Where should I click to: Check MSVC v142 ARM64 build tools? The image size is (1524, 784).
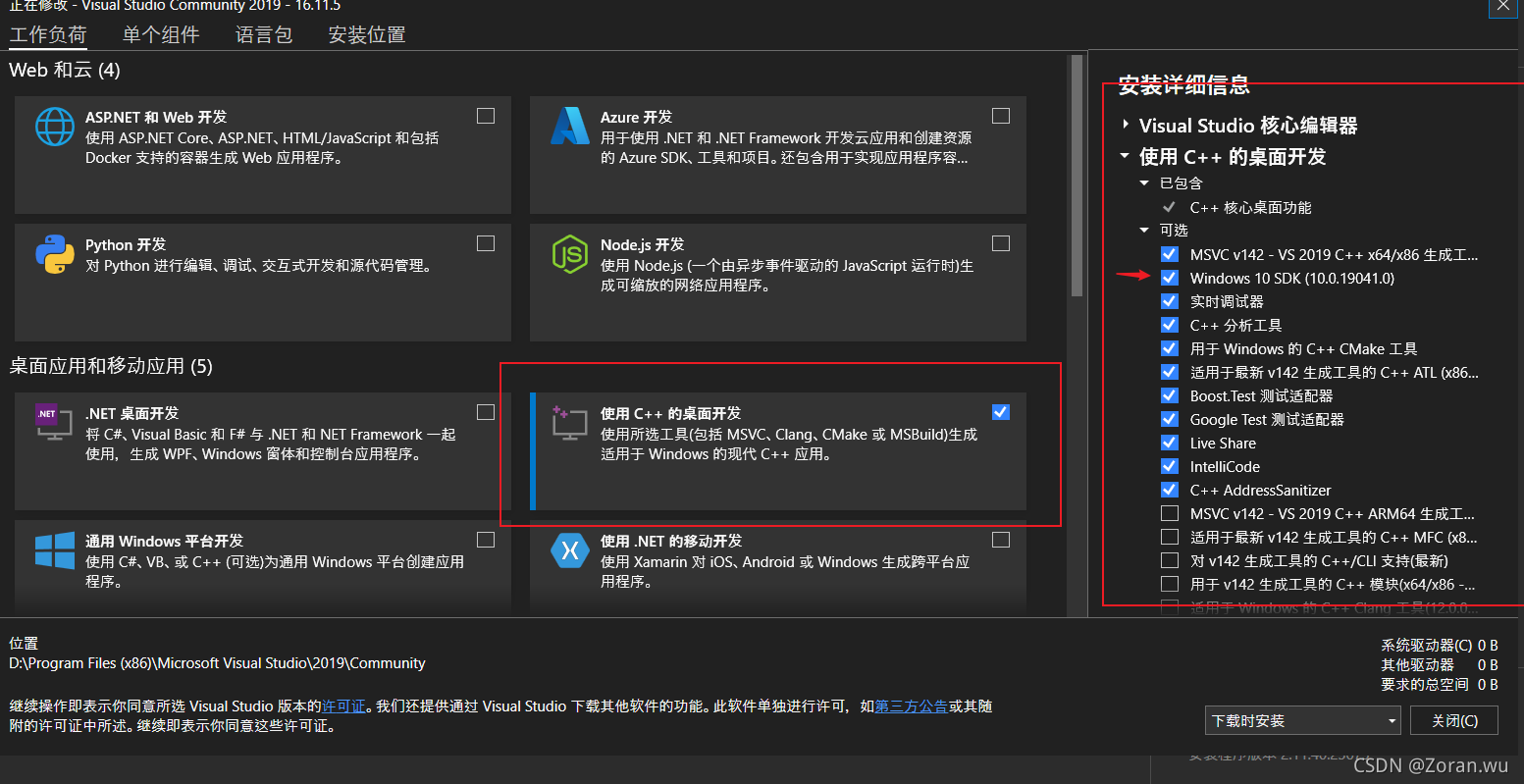pyautogui.click(x=1170, y=513)
